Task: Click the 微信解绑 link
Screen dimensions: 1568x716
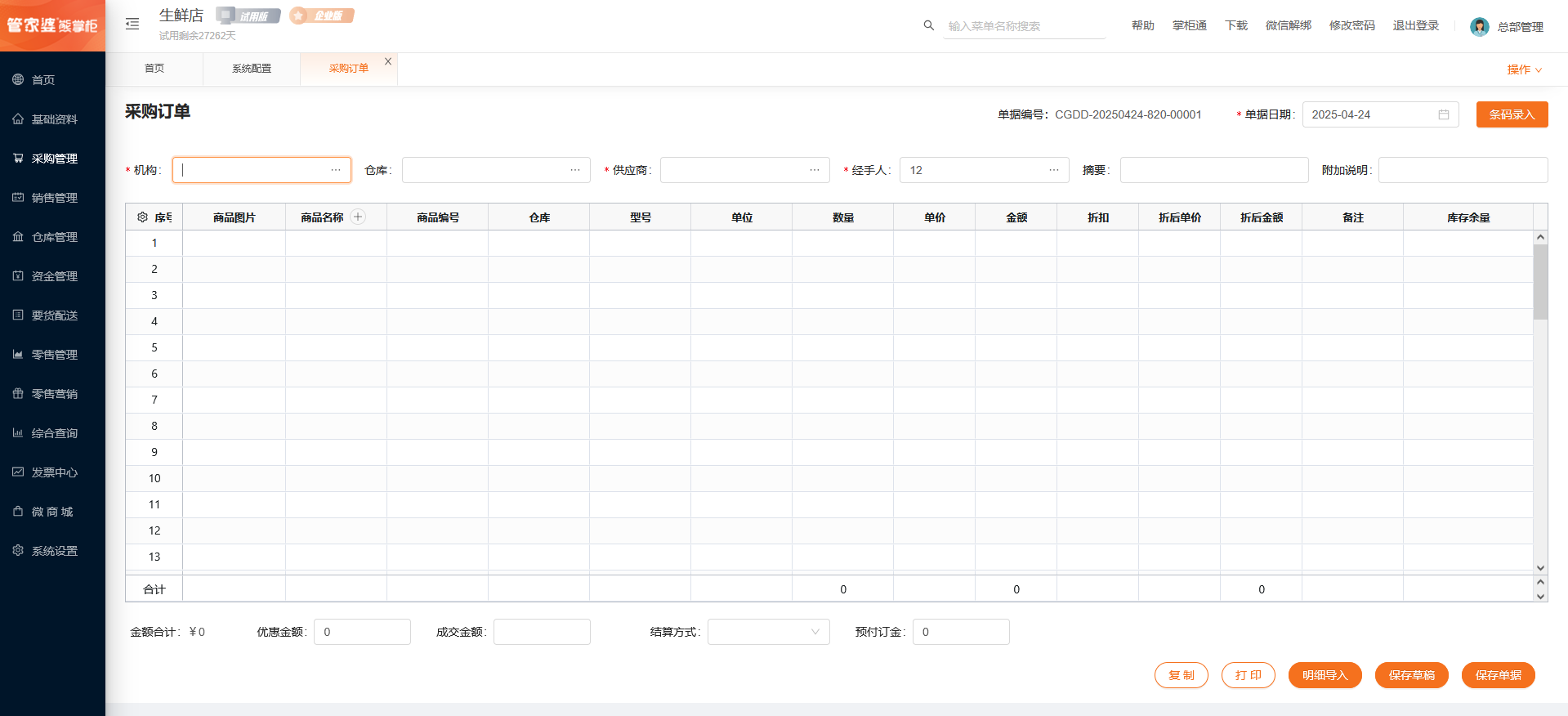Action: click(1289, 26)
